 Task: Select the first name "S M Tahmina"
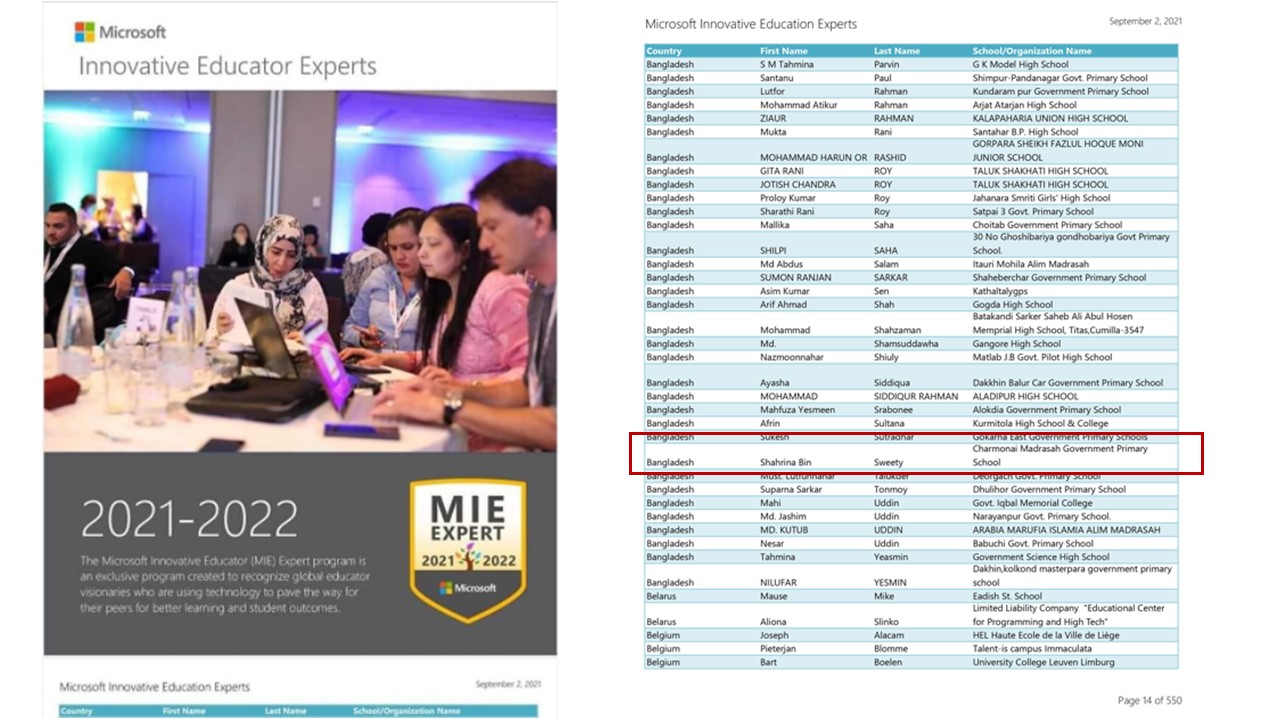pos(787,65)
